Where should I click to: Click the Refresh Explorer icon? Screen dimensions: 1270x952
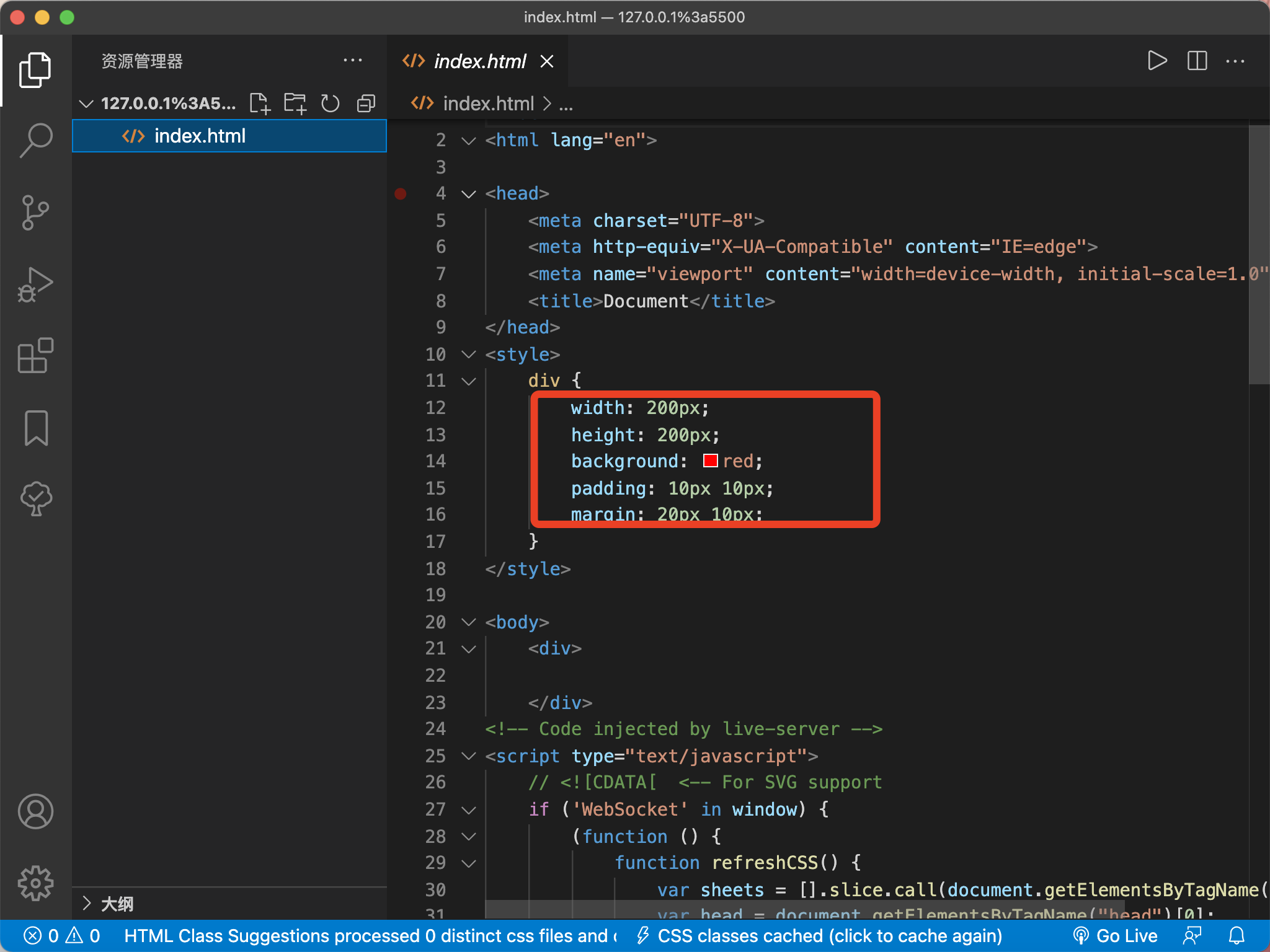pos(330,104)
